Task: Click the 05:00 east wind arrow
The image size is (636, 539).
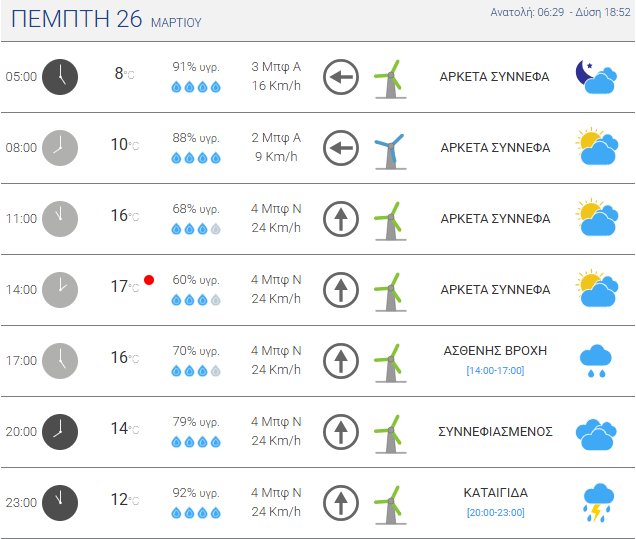Action: tap(341, 76)
